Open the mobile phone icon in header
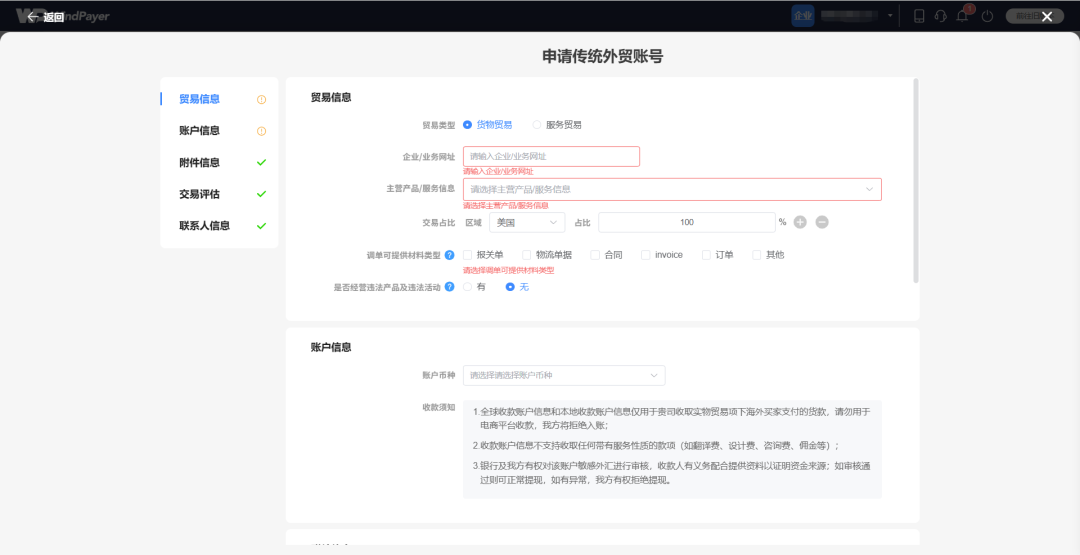The width and height of the screenshot is (1080, 555). (919, 16)
